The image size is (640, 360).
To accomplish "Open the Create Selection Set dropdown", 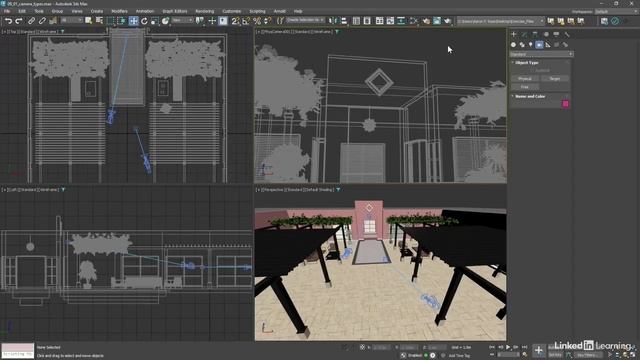I will coord(305,20).
